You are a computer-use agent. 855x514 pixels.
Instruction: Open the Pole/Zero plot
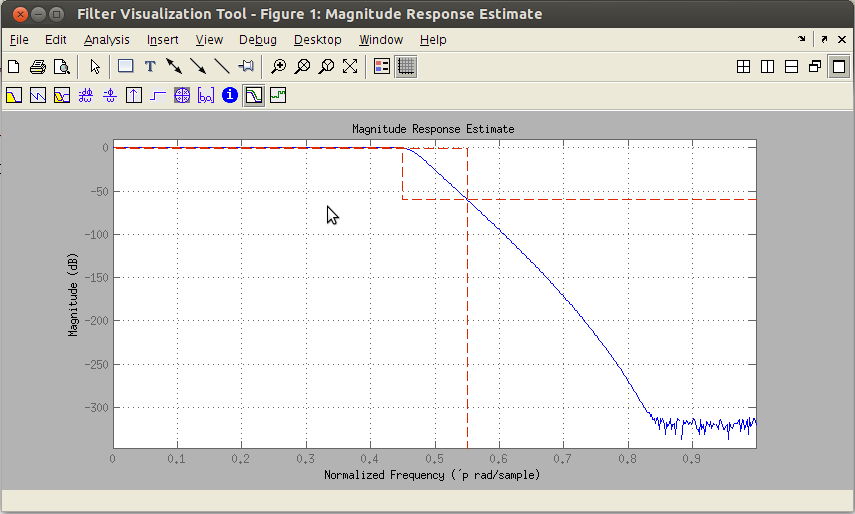[x=182, y=96]
